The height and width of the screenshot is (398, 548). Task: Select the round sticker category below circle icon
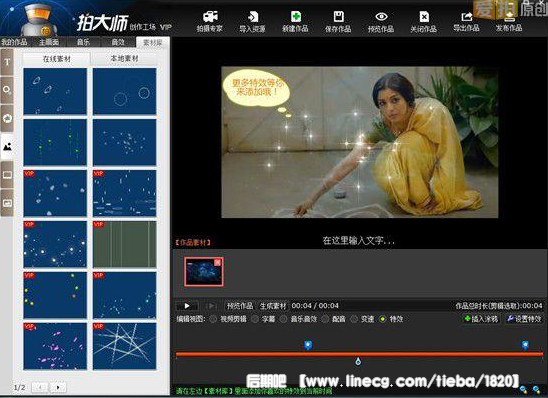7,118
